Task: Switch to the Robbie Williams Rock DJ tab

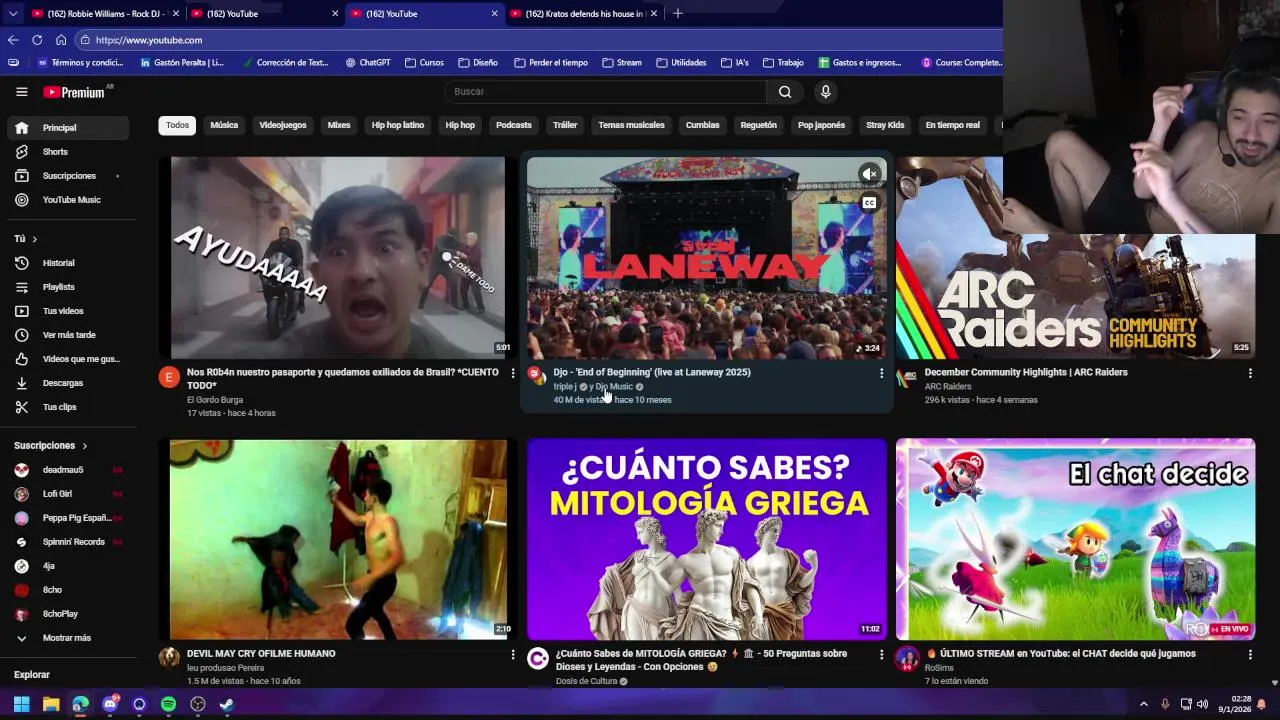Action: (105, 14)
